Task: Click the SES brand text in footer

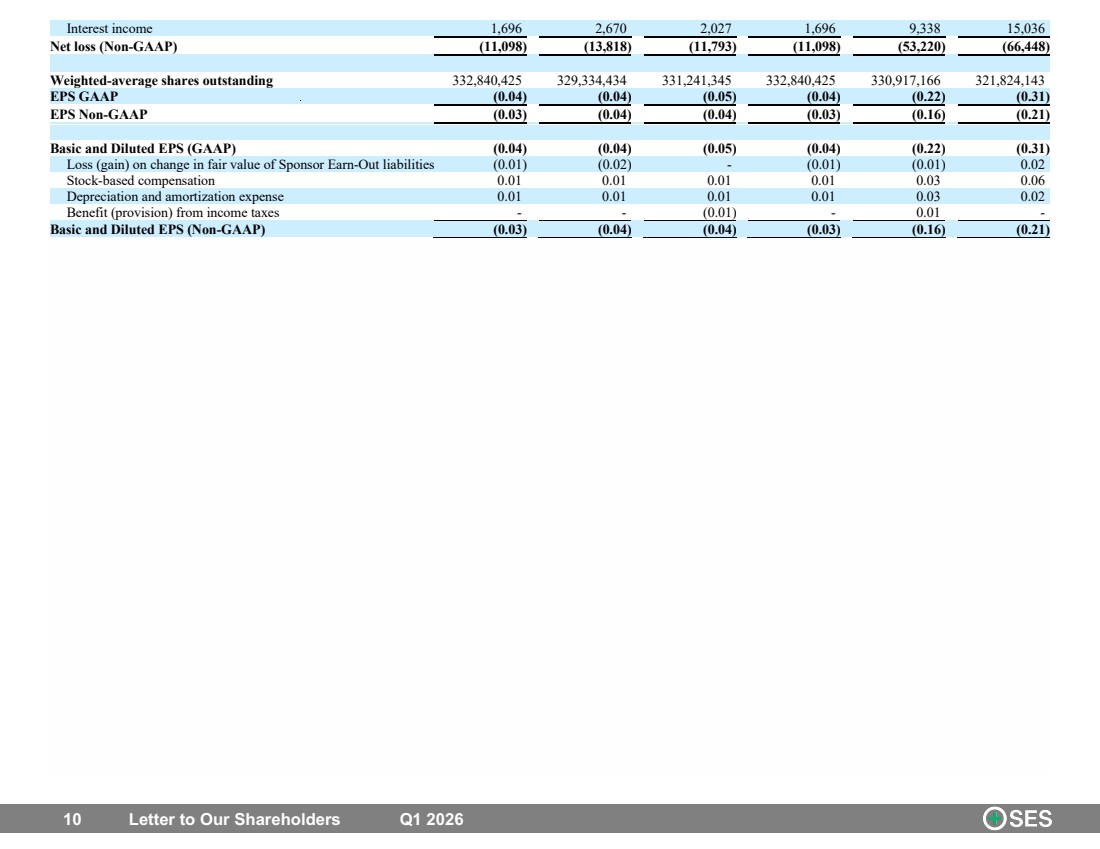Action: click(1031, 819)
